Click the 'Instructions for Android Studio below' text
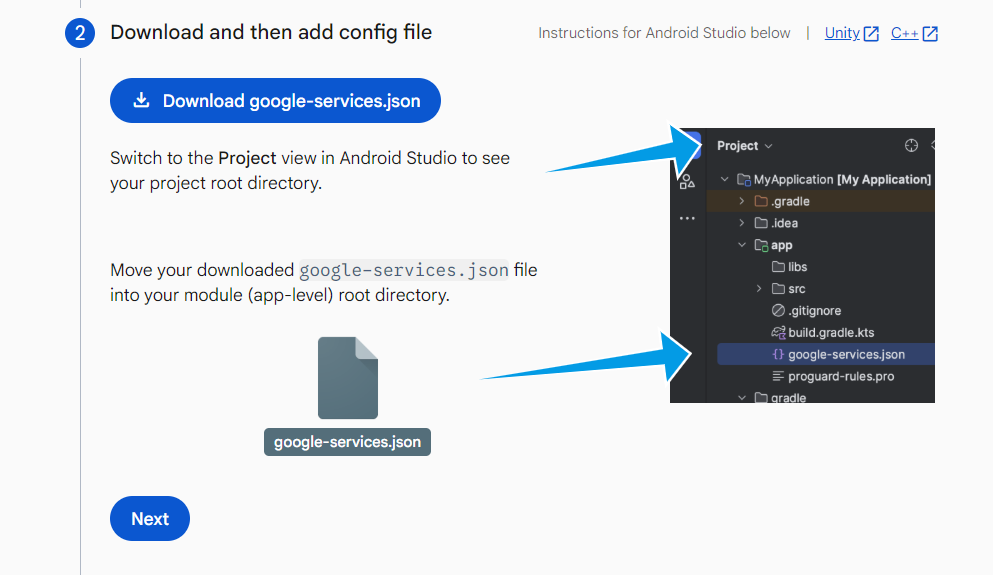This screenshot has width=993, height=575. coord(664,33)
